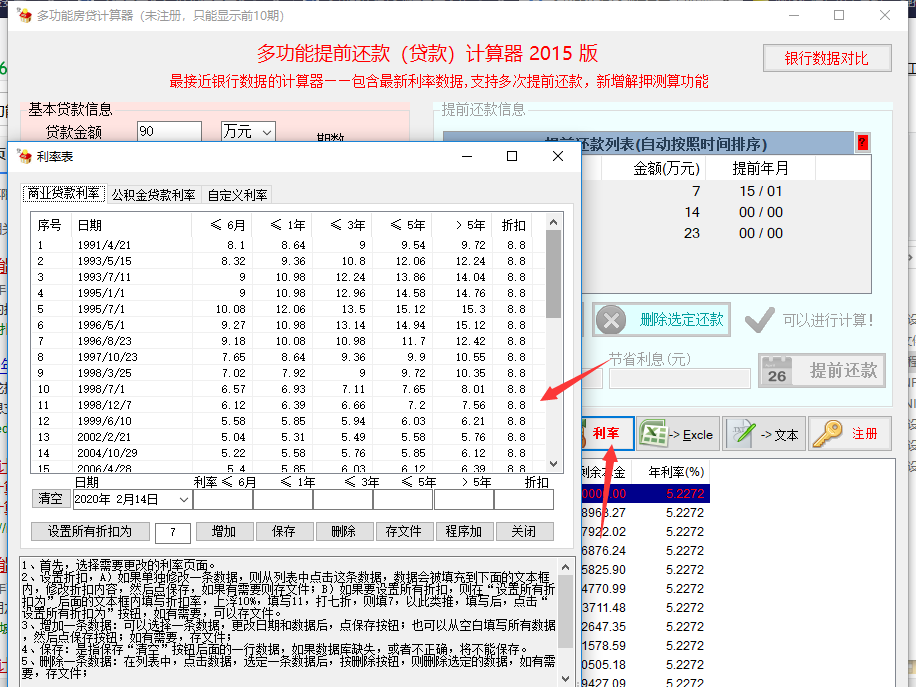Select rate row dated 1995/7/1
Image resolution: width=916 pixels, height=687 pixels.
[x=288, y=309]
